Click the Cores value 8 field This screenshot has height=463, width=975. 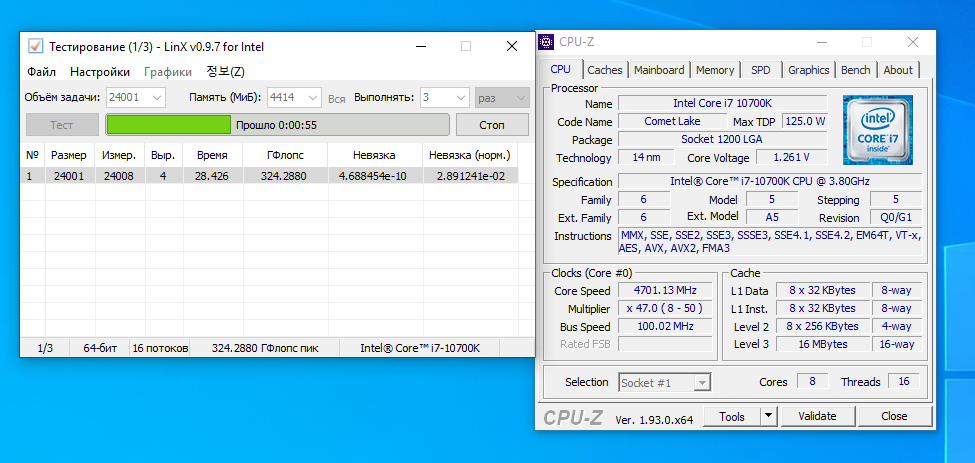pyautogui.click(x=813, y=382)
